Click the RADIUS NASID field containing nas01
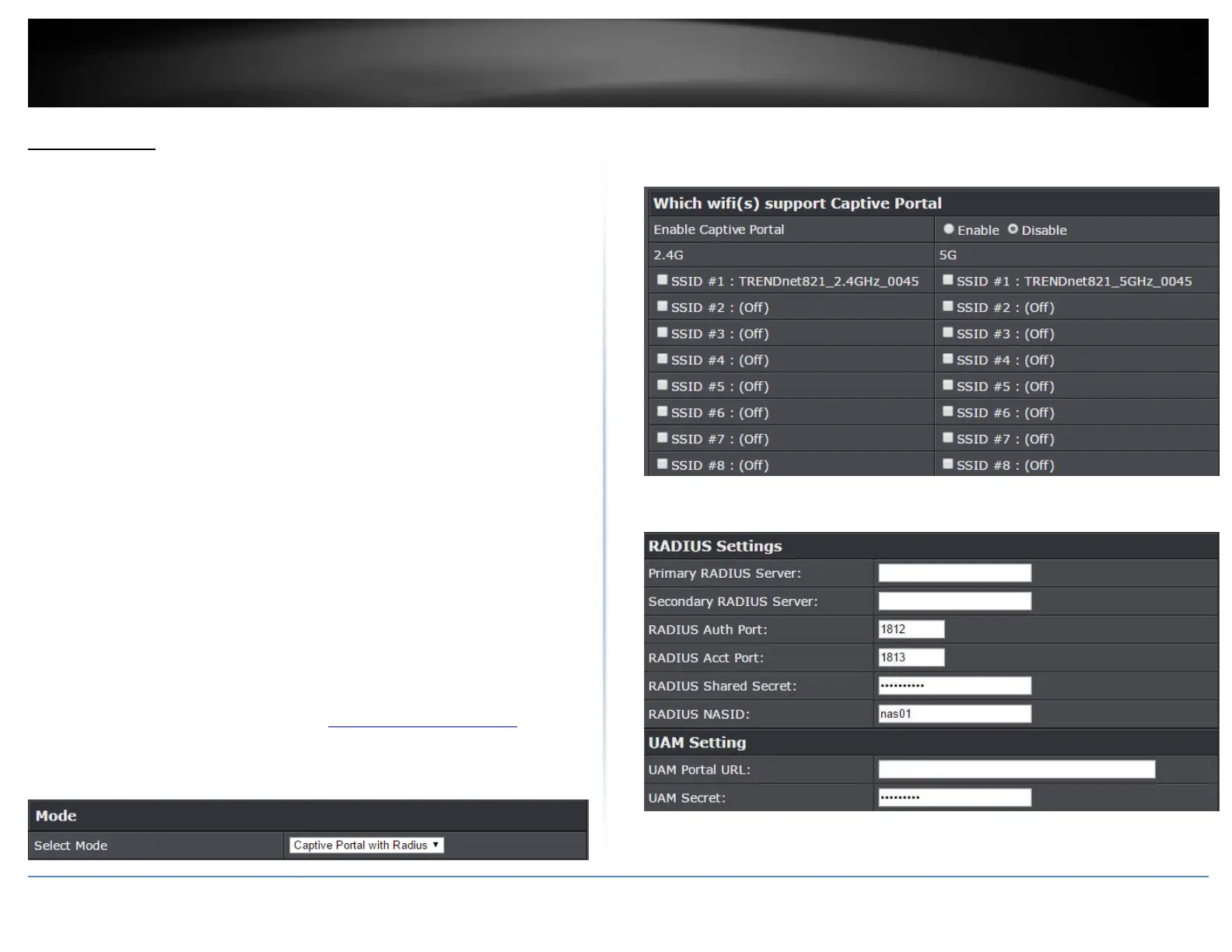Image resolution: width=1232 pixels, height=952 pixels. 954,714
